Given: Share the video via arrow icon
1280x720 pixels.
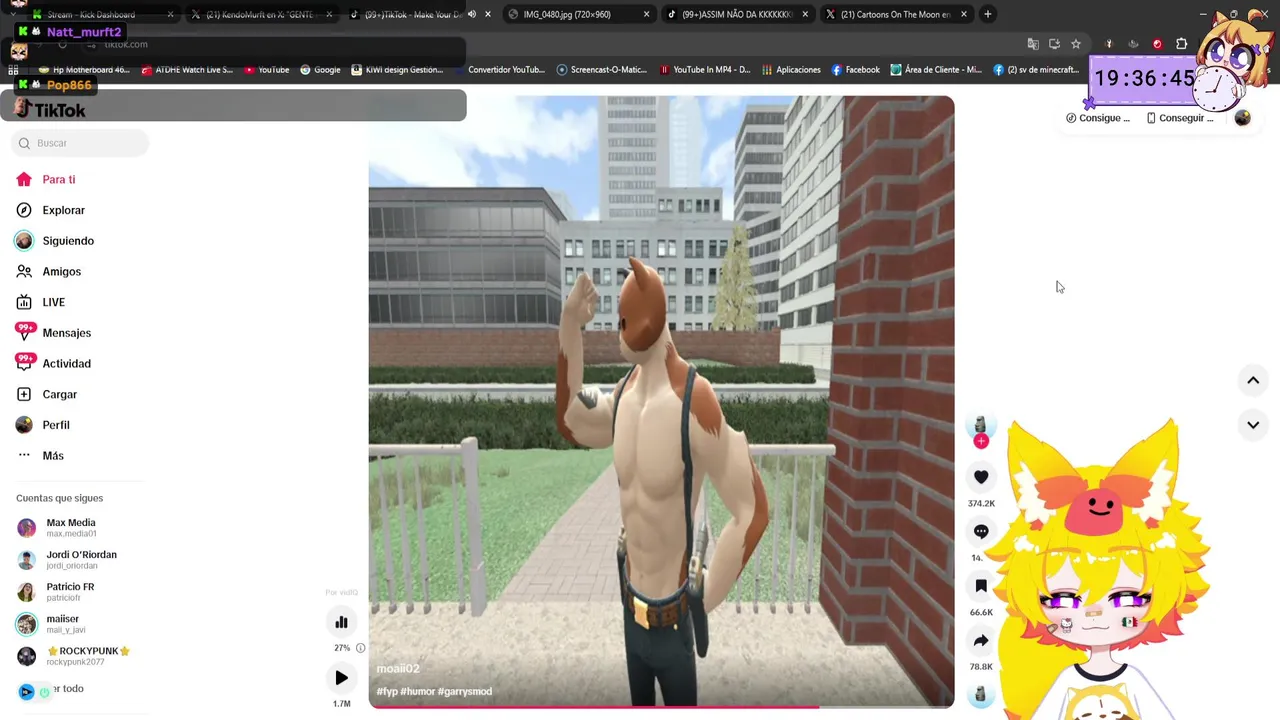Looking at the screenshot, I should coord(981,641).
